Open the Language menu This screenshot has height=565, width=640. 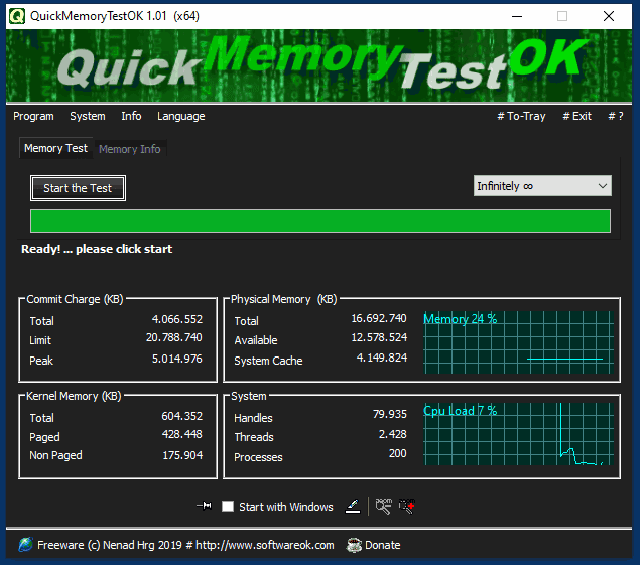click(181, 116)
